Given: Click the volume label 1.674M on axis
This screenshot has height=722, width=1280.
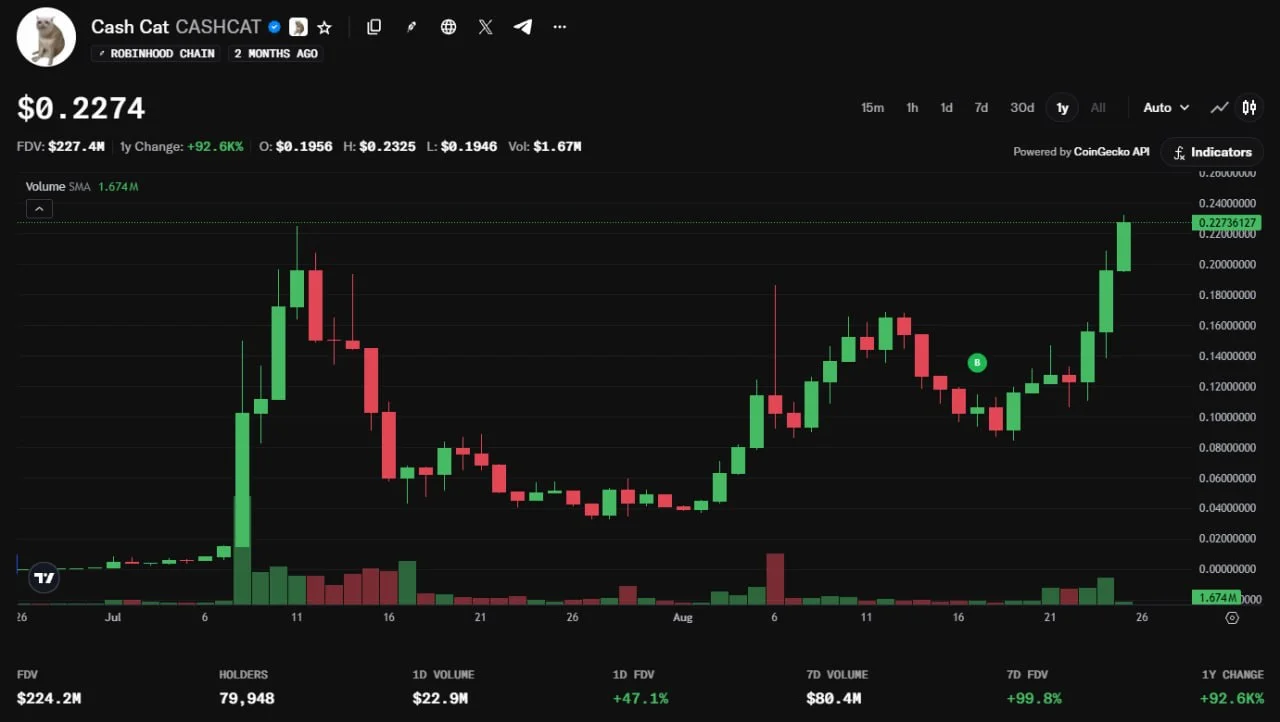Looking at the screenshot, I should [x=1215, y=598].
